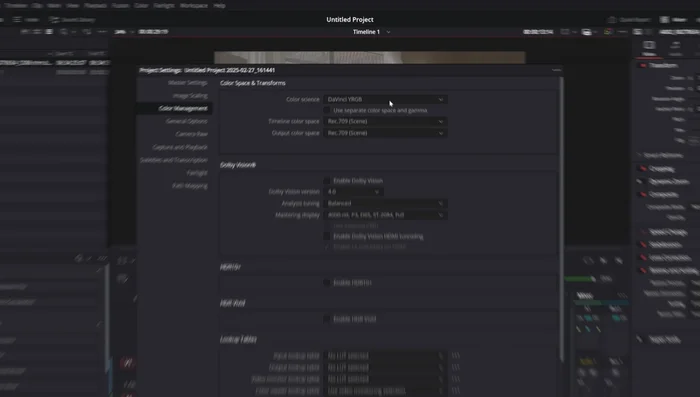Click the Sound Library toolbar icon
Image resolution: width=700 pixels, height=397 pixels.
54,20
